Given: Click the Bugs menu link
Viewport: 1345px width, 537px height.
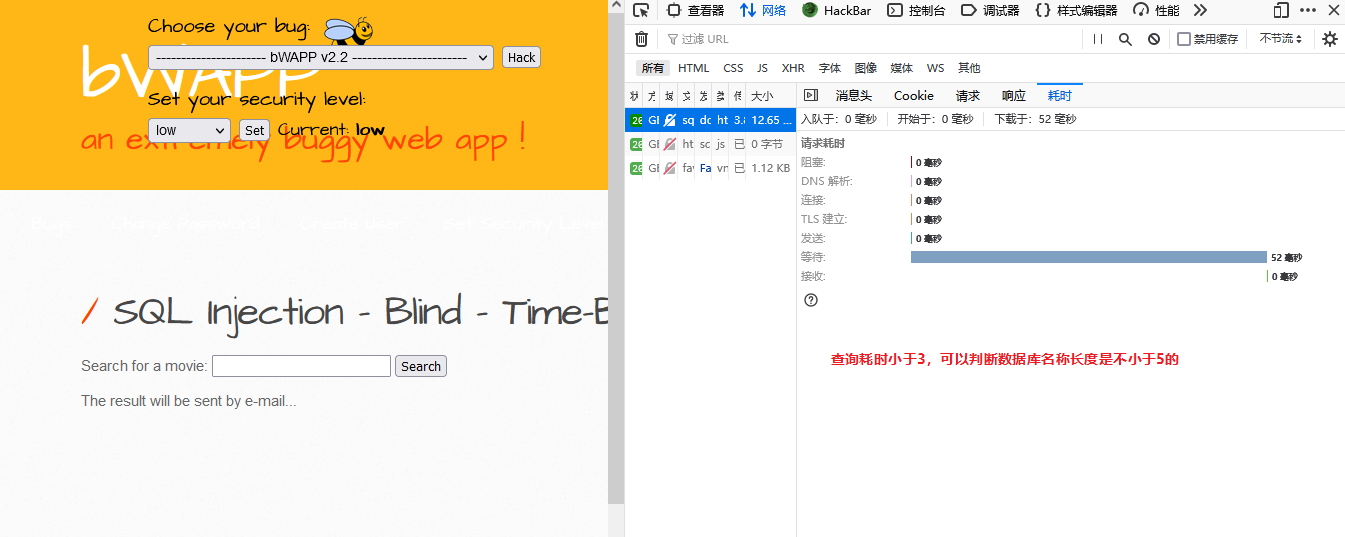Looking at the screenshot, I should [51, 224].
